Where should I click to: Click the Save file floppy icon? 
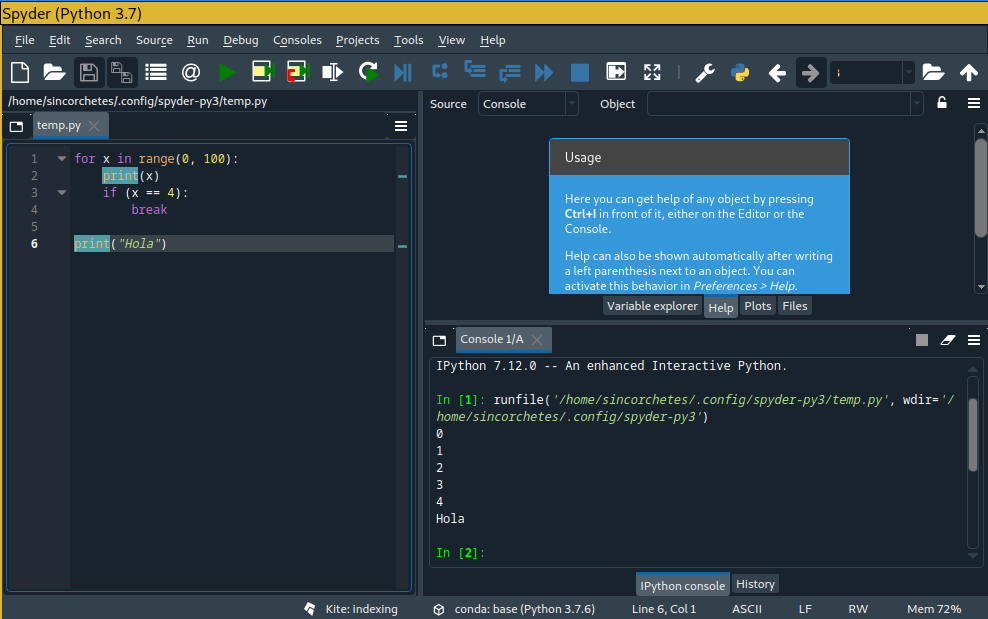tap(89, 72)
